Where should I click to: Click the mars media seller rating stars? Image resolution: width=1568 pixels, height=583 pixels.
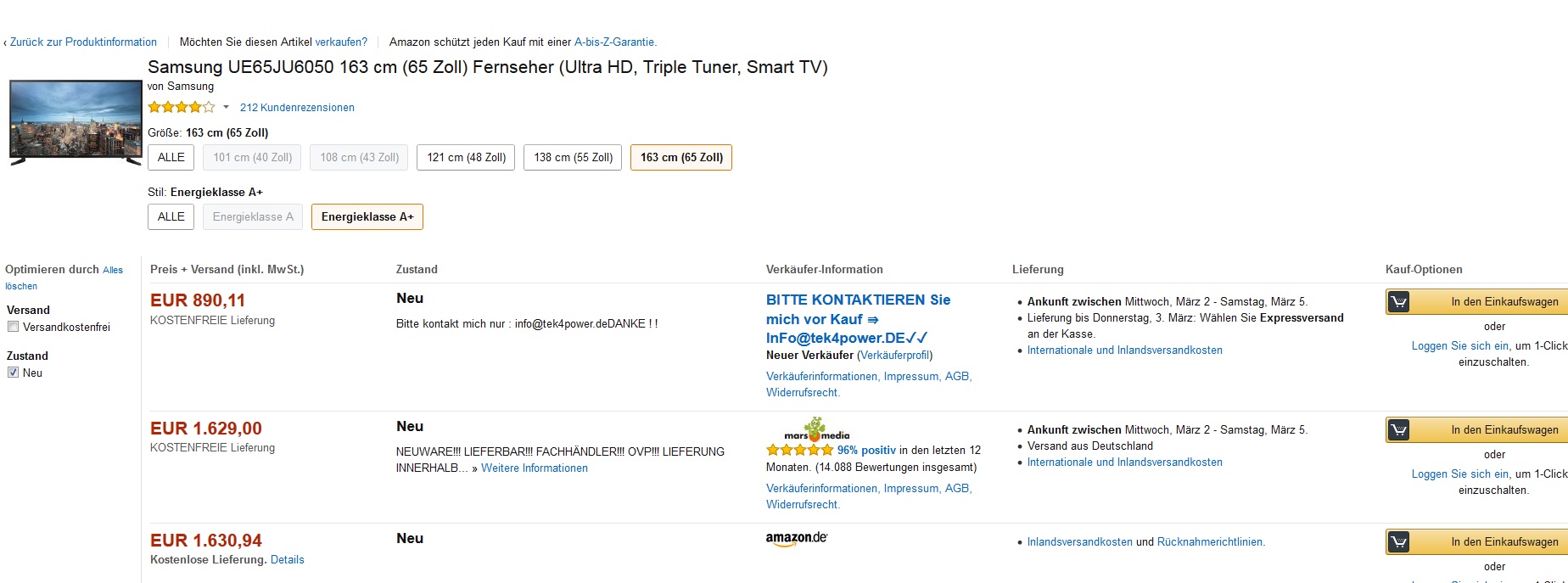(x=799, y=451)
